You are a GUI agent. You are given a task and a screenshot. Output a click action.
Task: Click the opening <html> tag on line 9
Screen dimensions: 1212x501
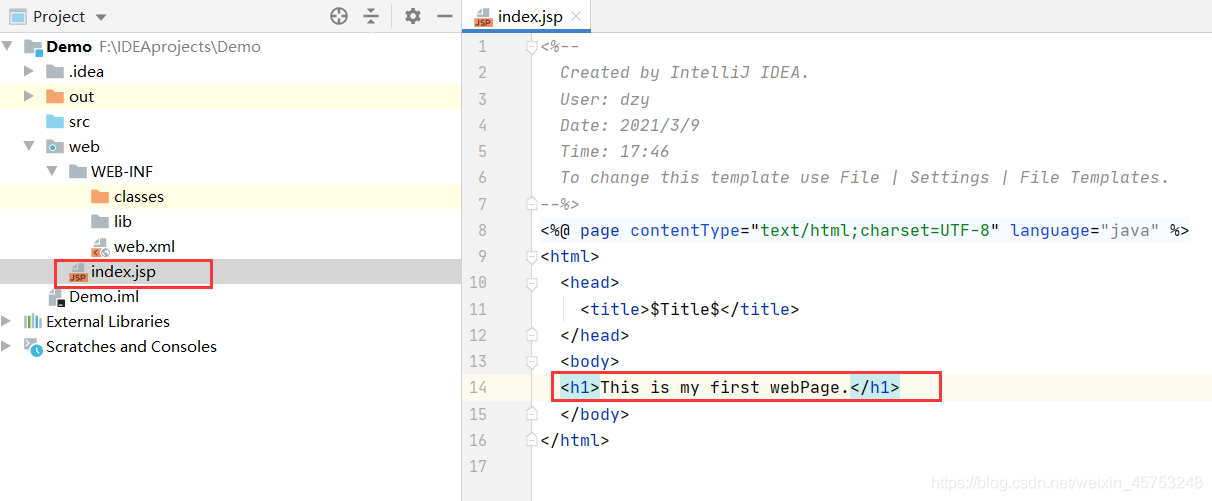[x=570, y=256]
